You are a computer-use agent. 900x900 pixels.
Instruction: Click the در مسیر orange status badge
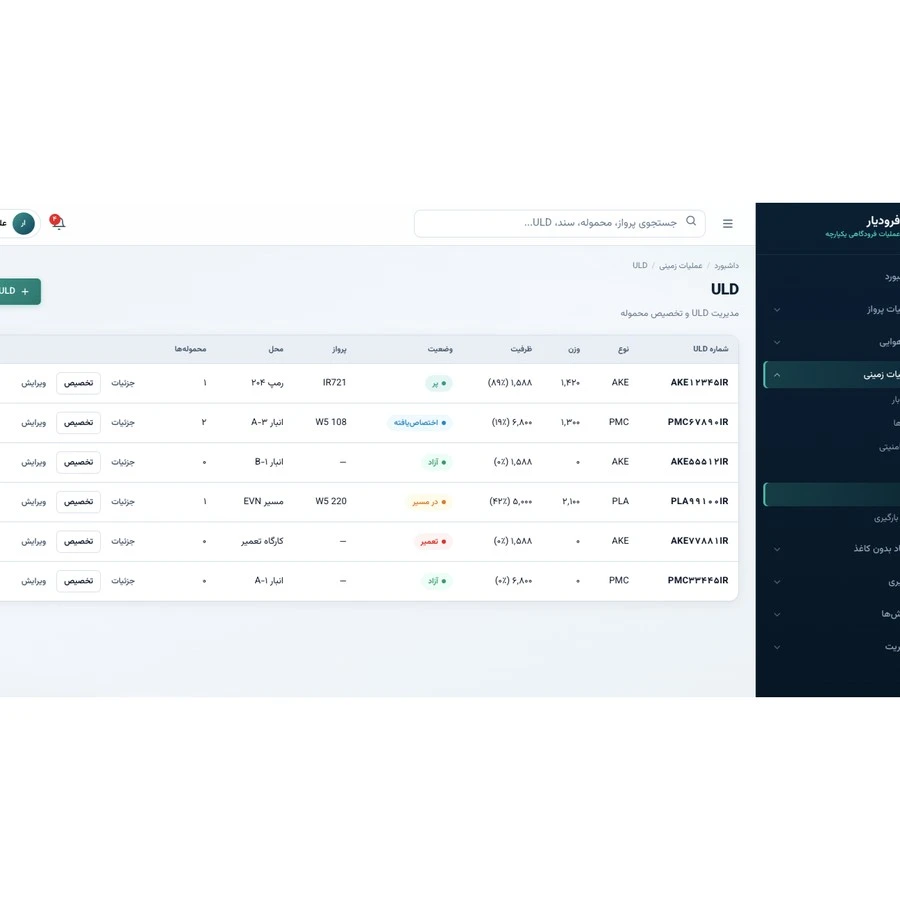click(x=429, y=502)
